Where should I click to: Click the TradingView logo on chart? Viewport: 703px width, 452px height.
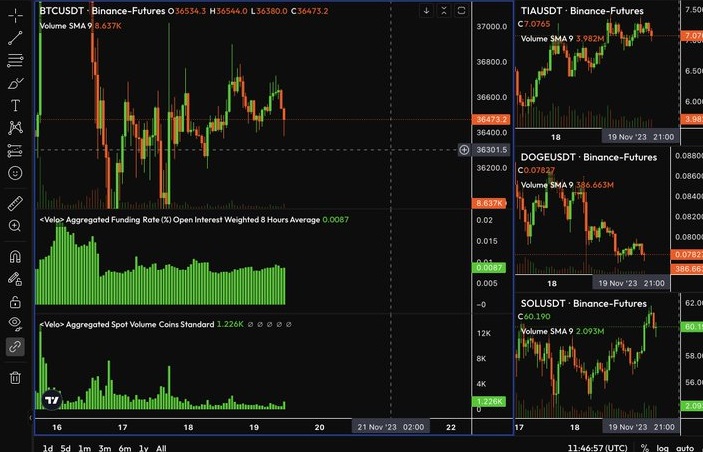52,400
